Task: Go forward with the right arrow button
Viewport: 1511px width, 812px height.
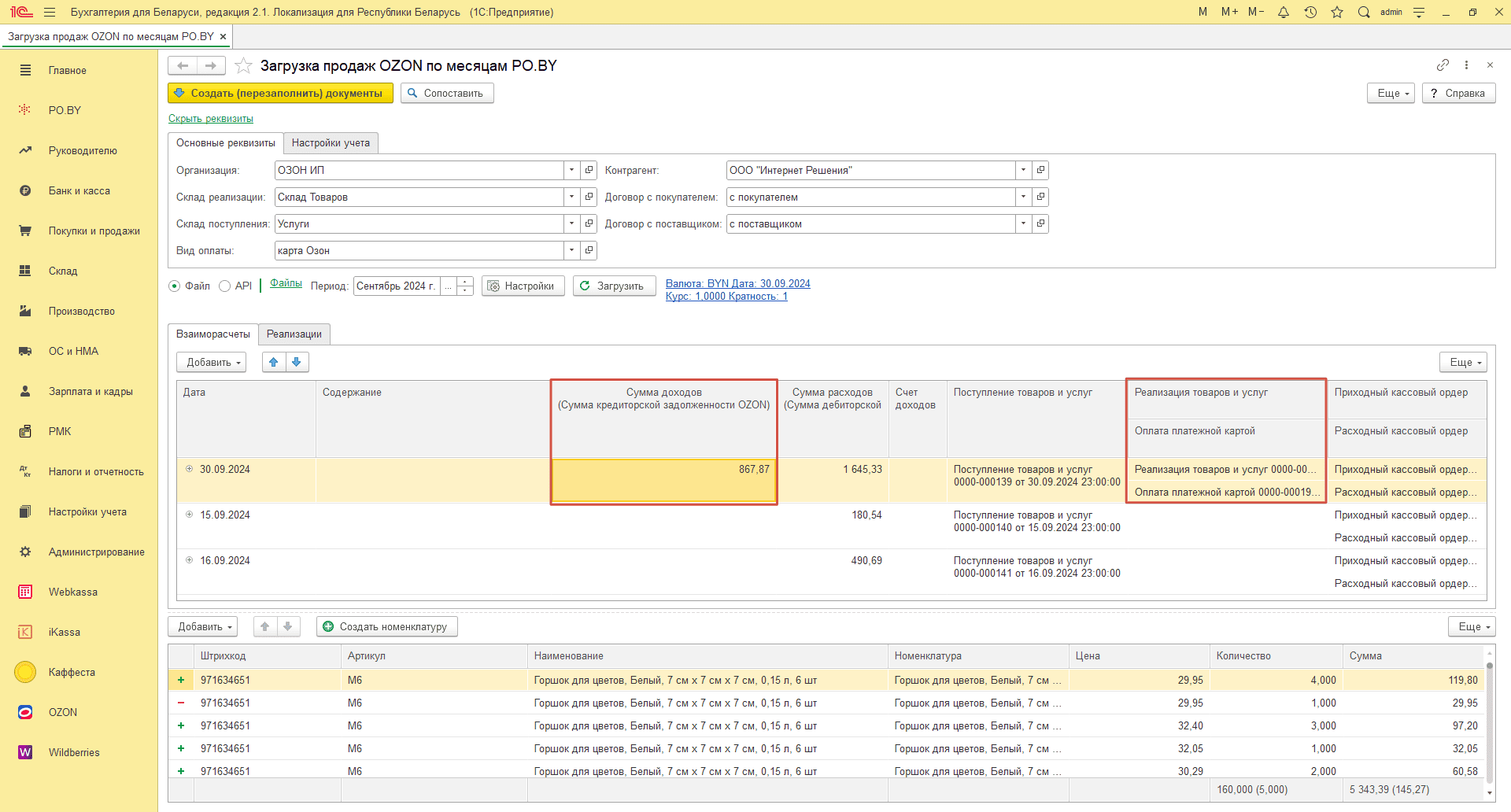Action: point(211,65)
